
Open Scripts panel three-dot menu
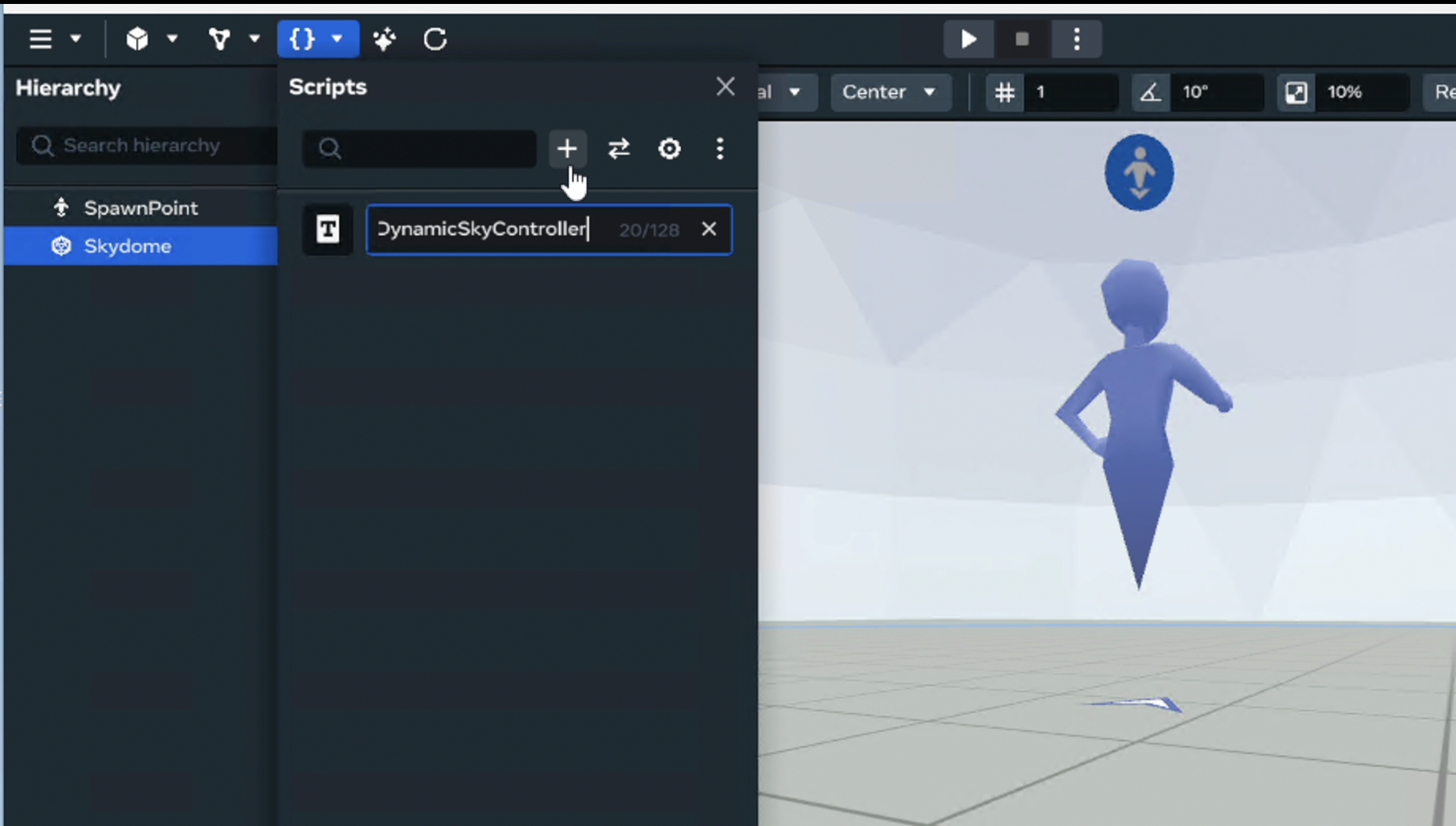click(x=719, y=149)
